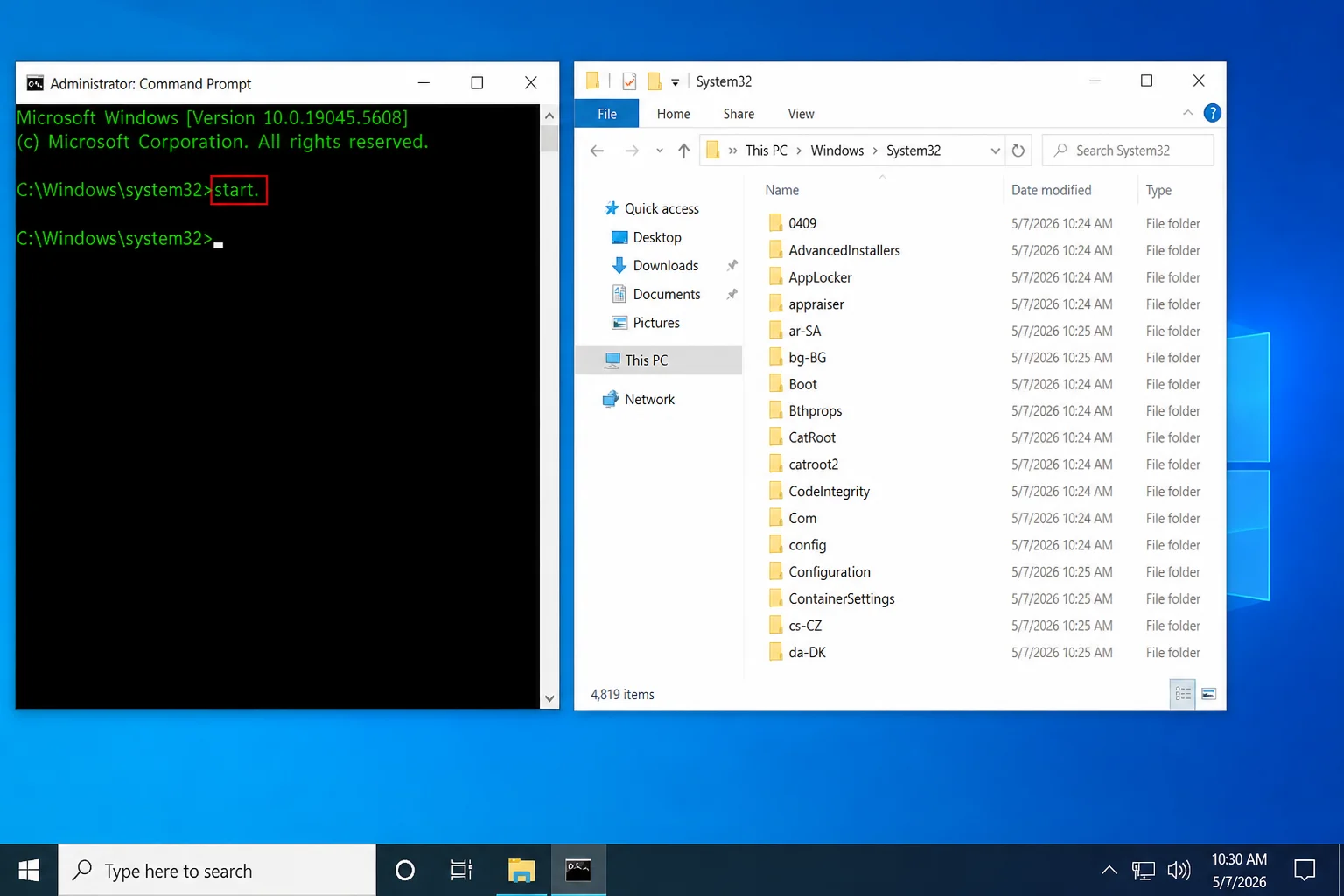Click Command Prompt scrollbar up arrow
This screenshot has width=1344, height=896.
549,115
